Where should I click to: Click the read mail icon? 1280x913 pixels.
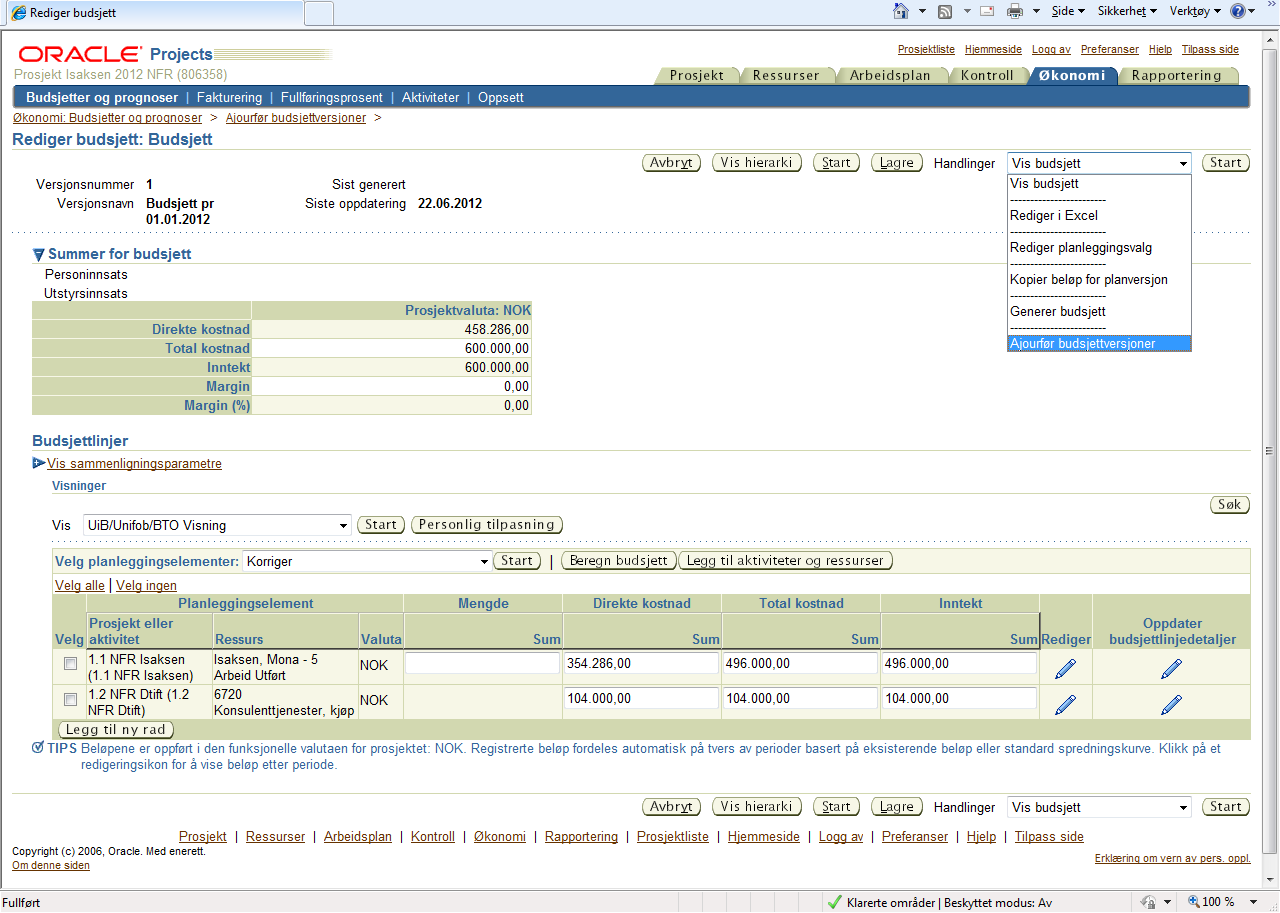pos(987,11)
